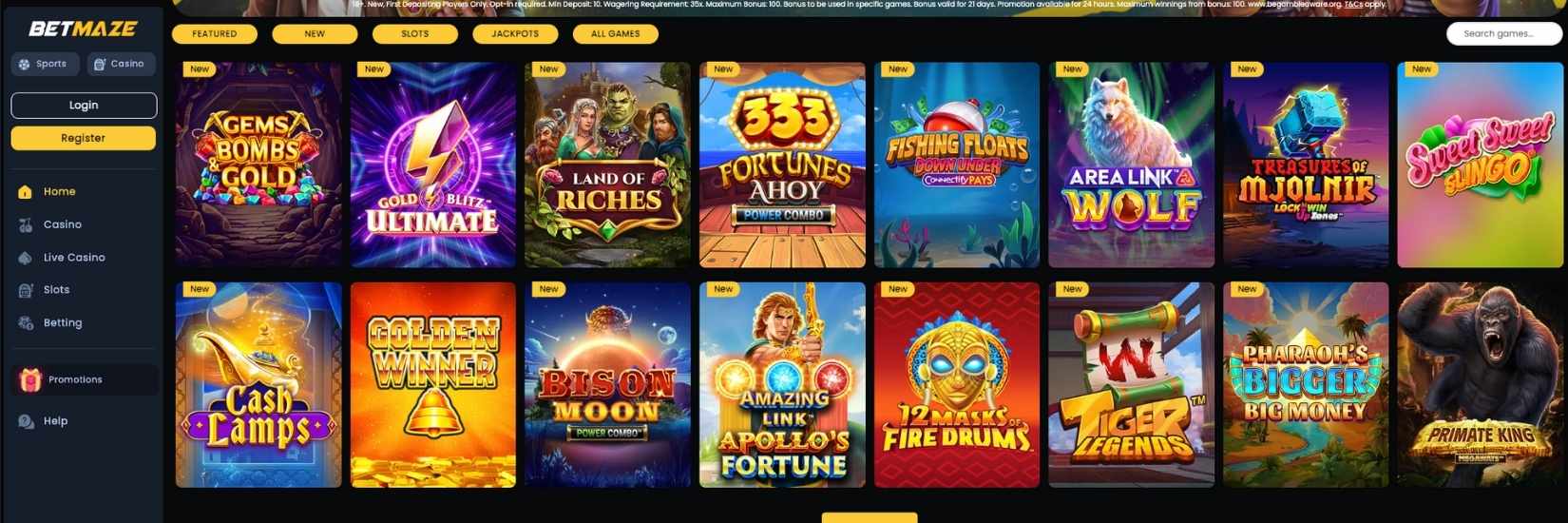Select the Live Casino sidebar icon
1568x523 pixels.
(x=26, y=258)
